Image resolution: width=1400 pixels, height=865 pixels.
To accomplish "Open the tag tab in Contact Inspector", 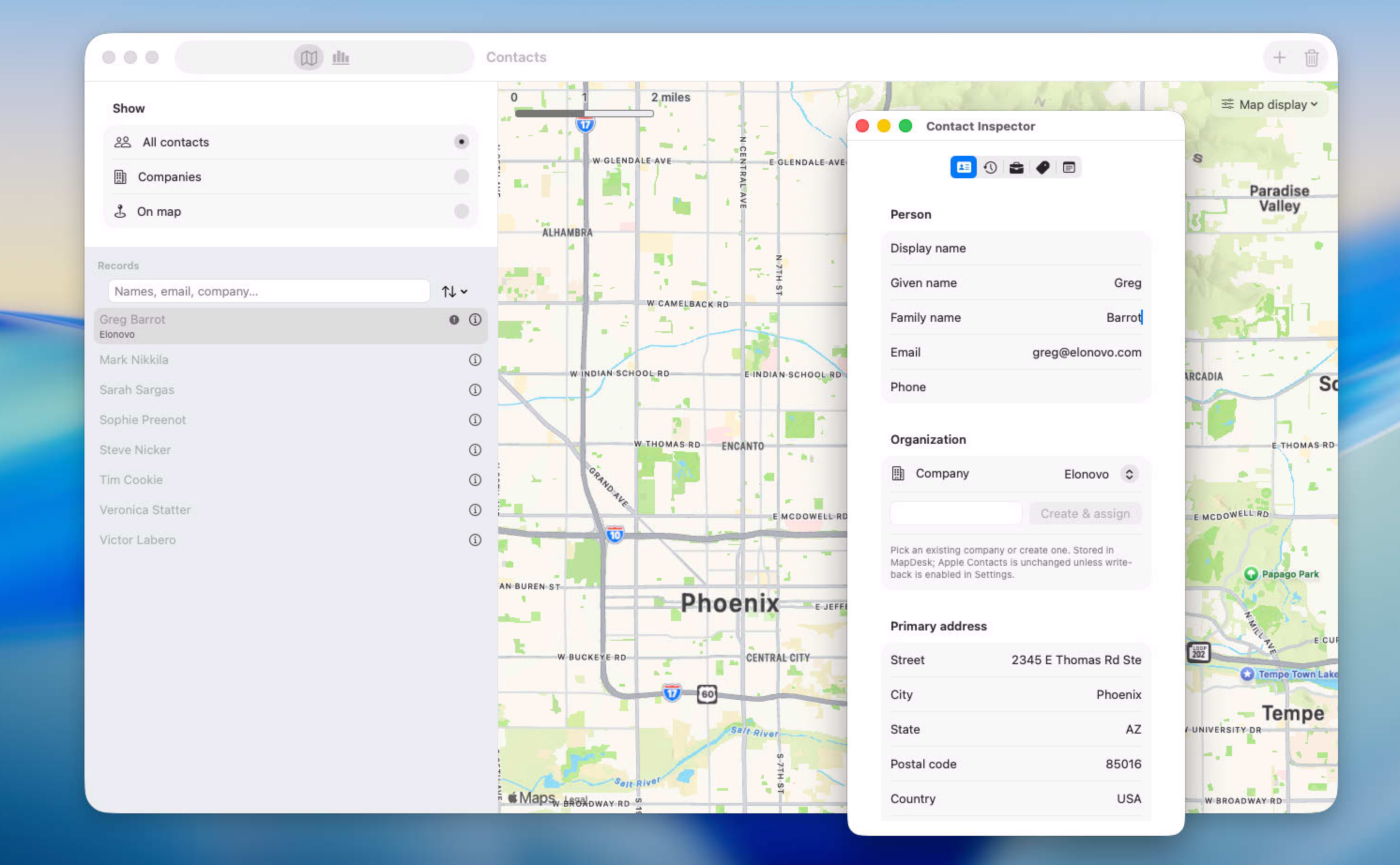I will coord(1043,168).
